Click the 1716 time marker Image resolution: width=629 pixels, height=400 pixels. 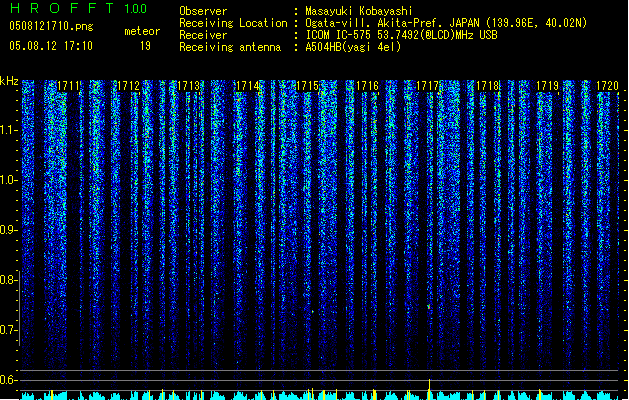point(367,86)
